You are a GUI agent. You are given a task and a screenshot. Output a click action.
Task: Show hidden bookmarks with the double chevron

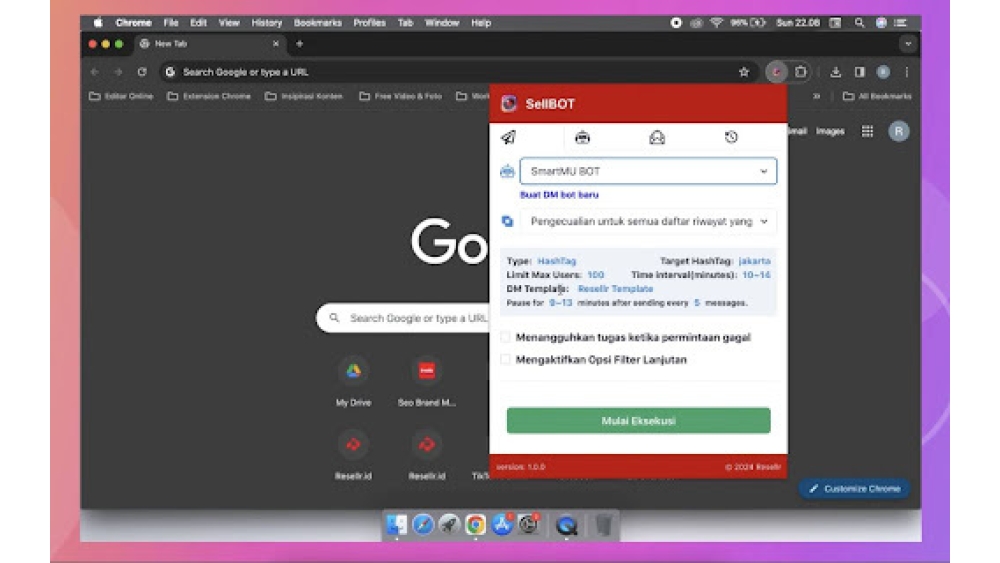click(x=816, y=96)
